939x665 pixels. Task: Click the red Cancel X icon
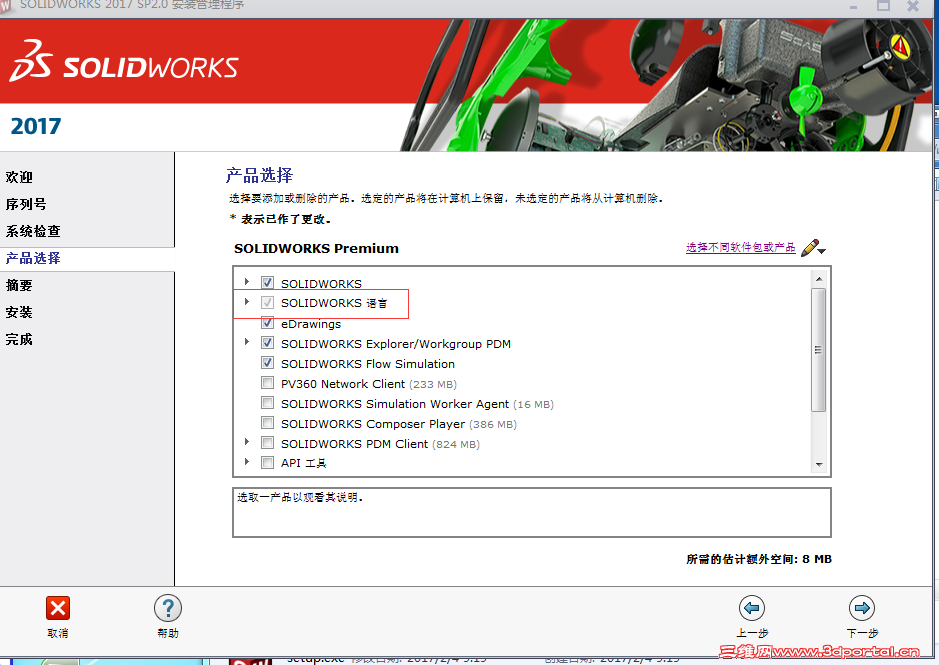[x=58, y=608]
